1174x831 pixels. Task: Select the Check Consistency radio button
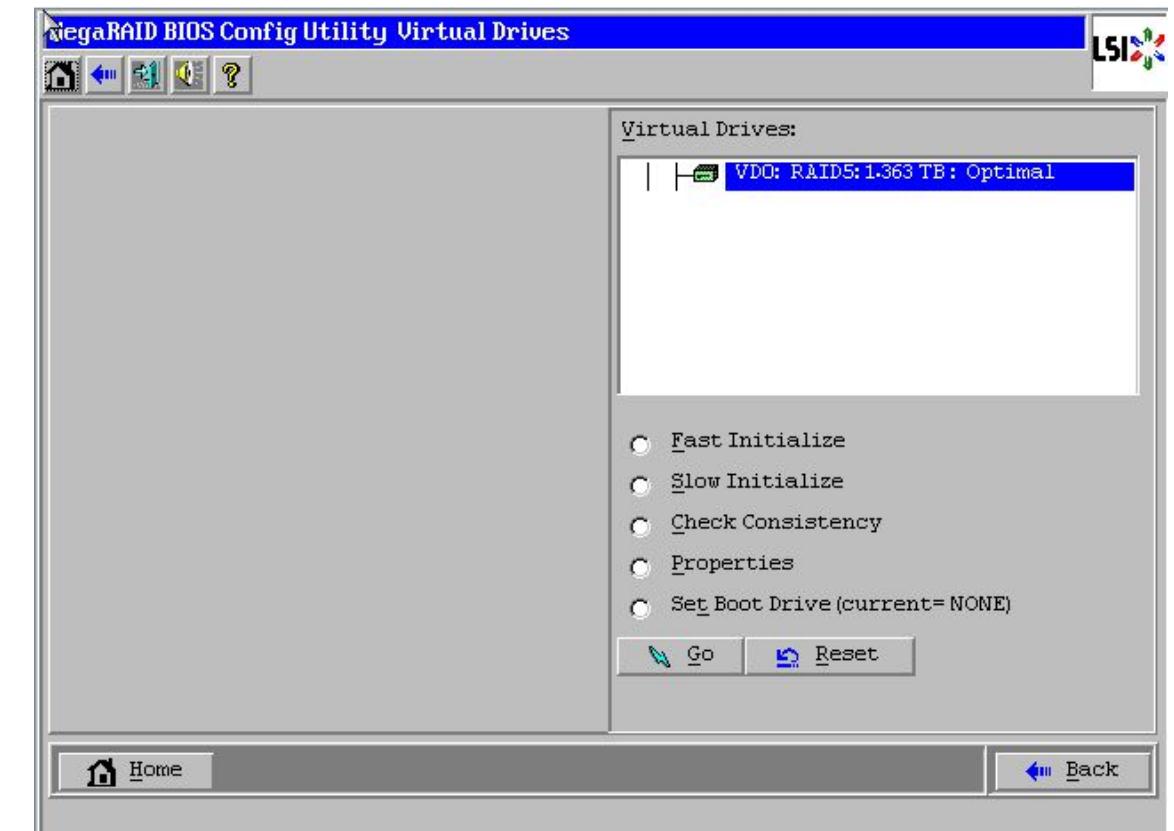[639, 526]
